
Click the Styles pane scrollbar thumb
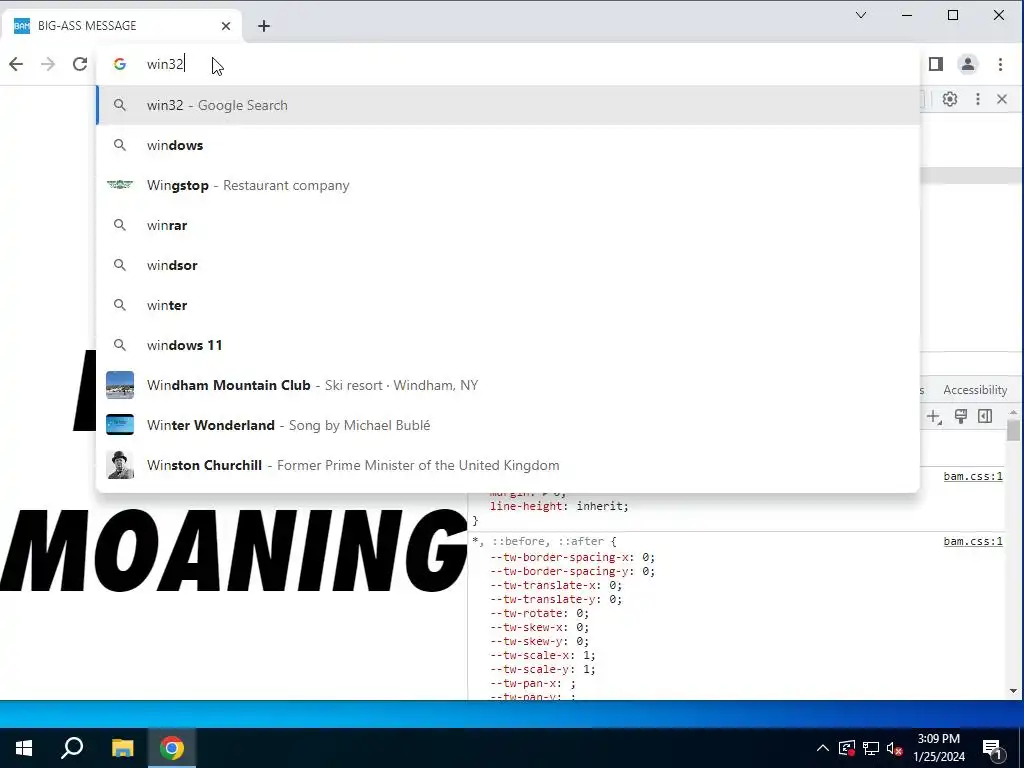[1013, 430]
